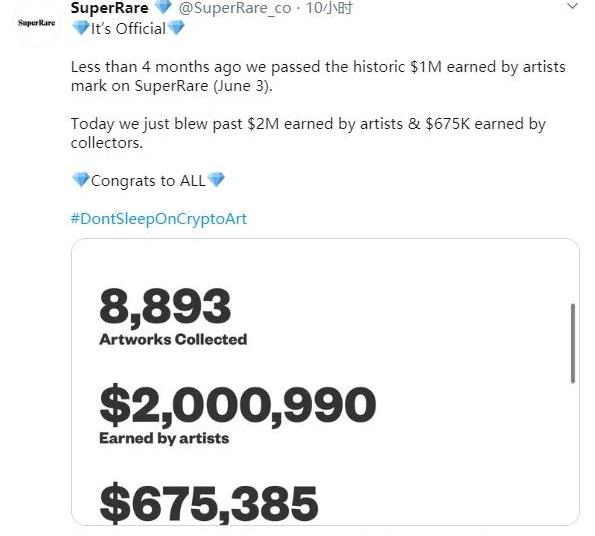595x536 pixels.
Task: Click the SuperRare display name
Action: pos(109,8)
